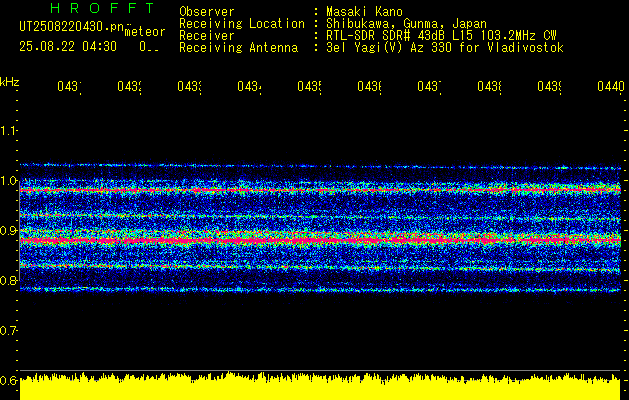The height and width of the screenshot is (400, 629).
Task: Click the 0.9 frequency axis label
Action: (x=8, y=230)
